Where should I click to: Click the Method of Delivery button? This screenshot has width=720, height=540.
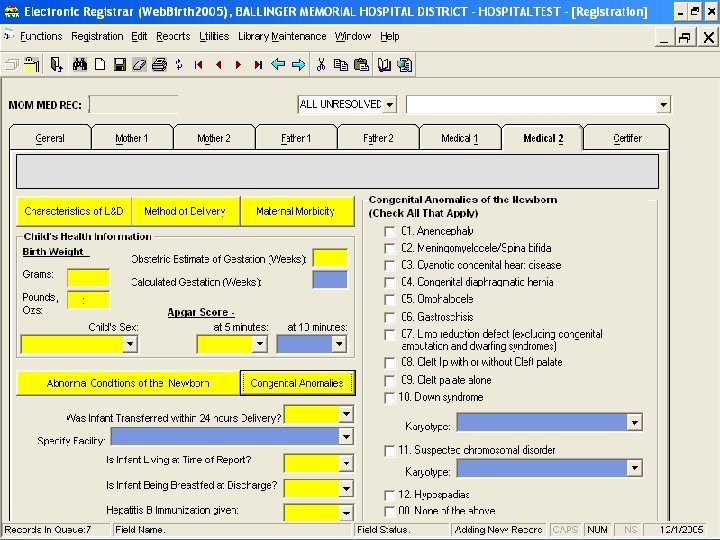(185, 211)
